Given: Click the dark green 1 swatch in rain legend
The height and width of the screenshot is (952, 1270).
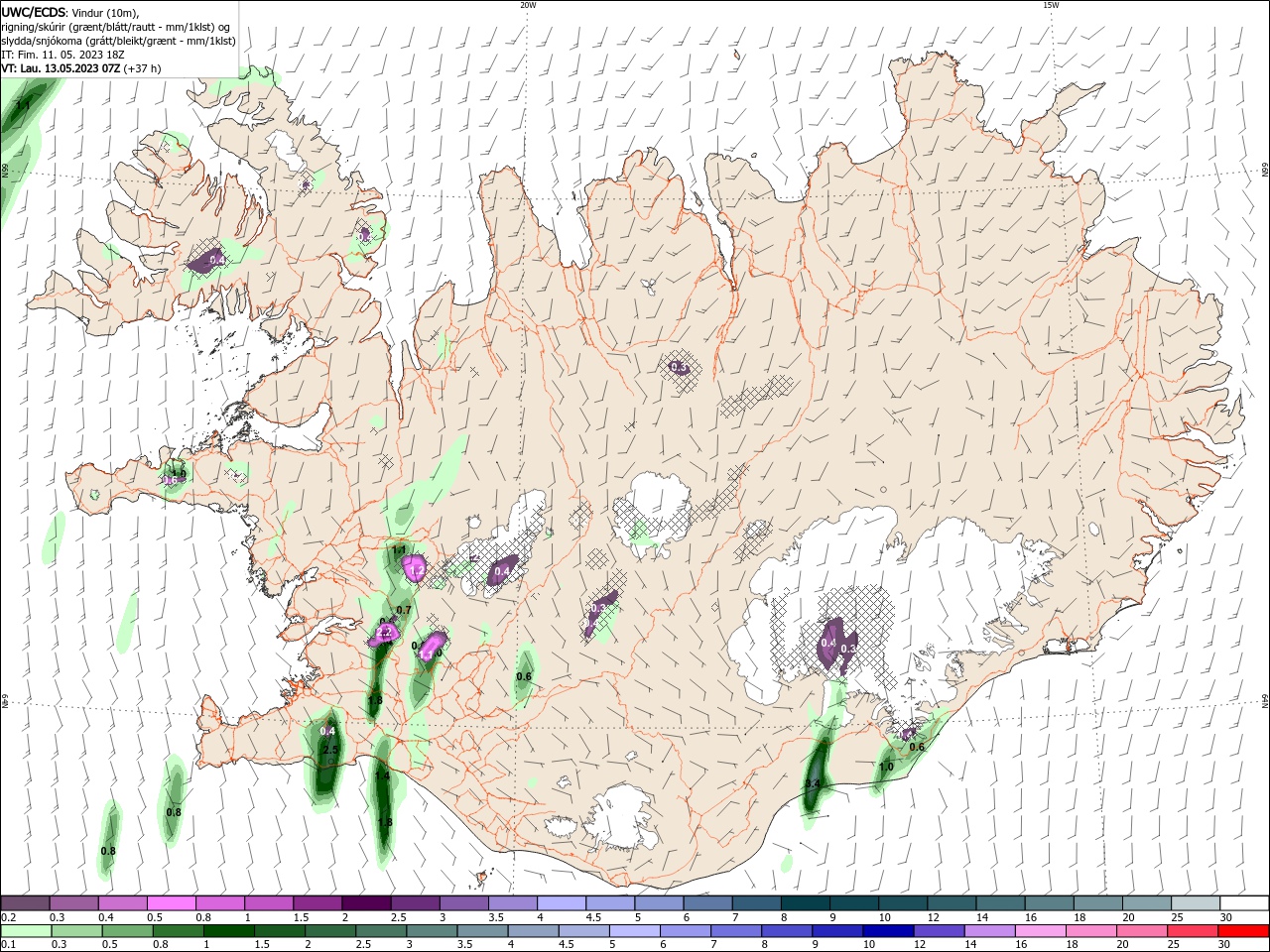Looking at the screenshot, I should [x=228, y=931].
